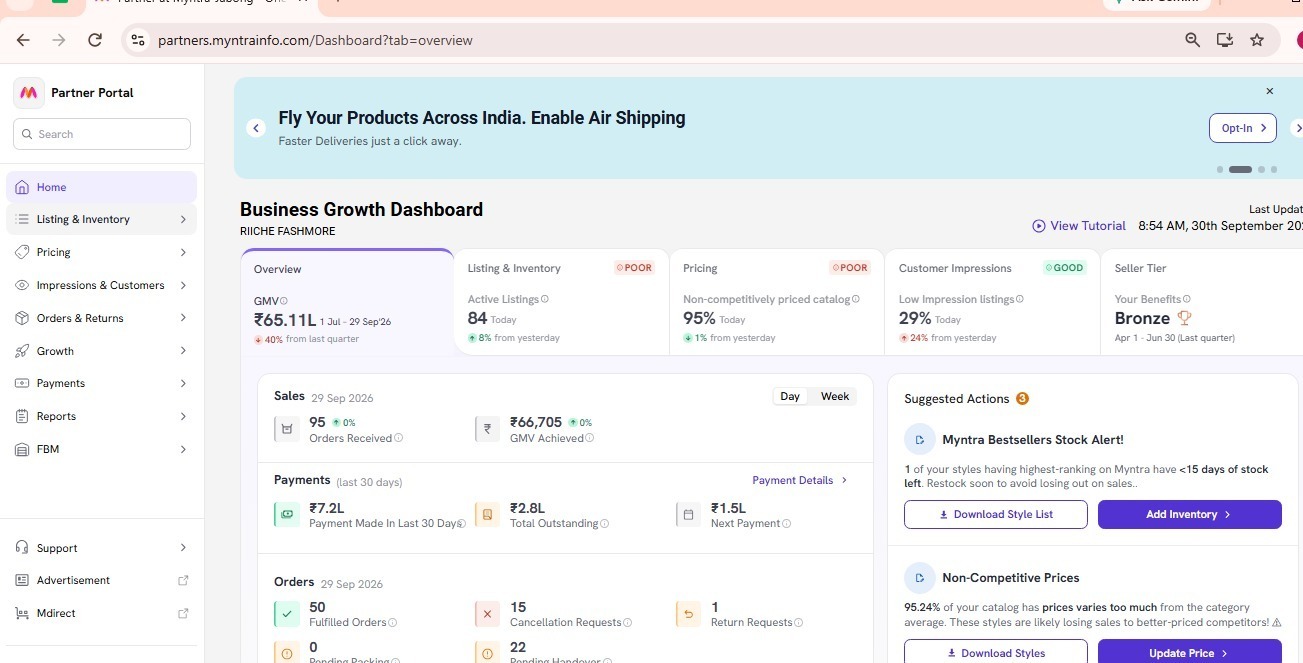1303x663 pixels.
Task: Select the Pricing dashboard tab
Action: pyautogui.click(x=777, y=302)
